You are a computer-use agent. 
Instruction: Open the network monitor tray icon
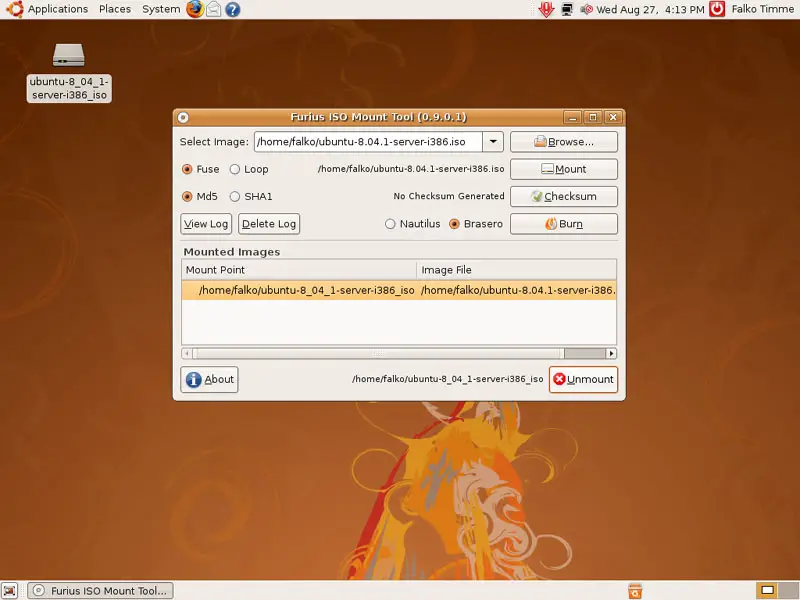point(567,9)
